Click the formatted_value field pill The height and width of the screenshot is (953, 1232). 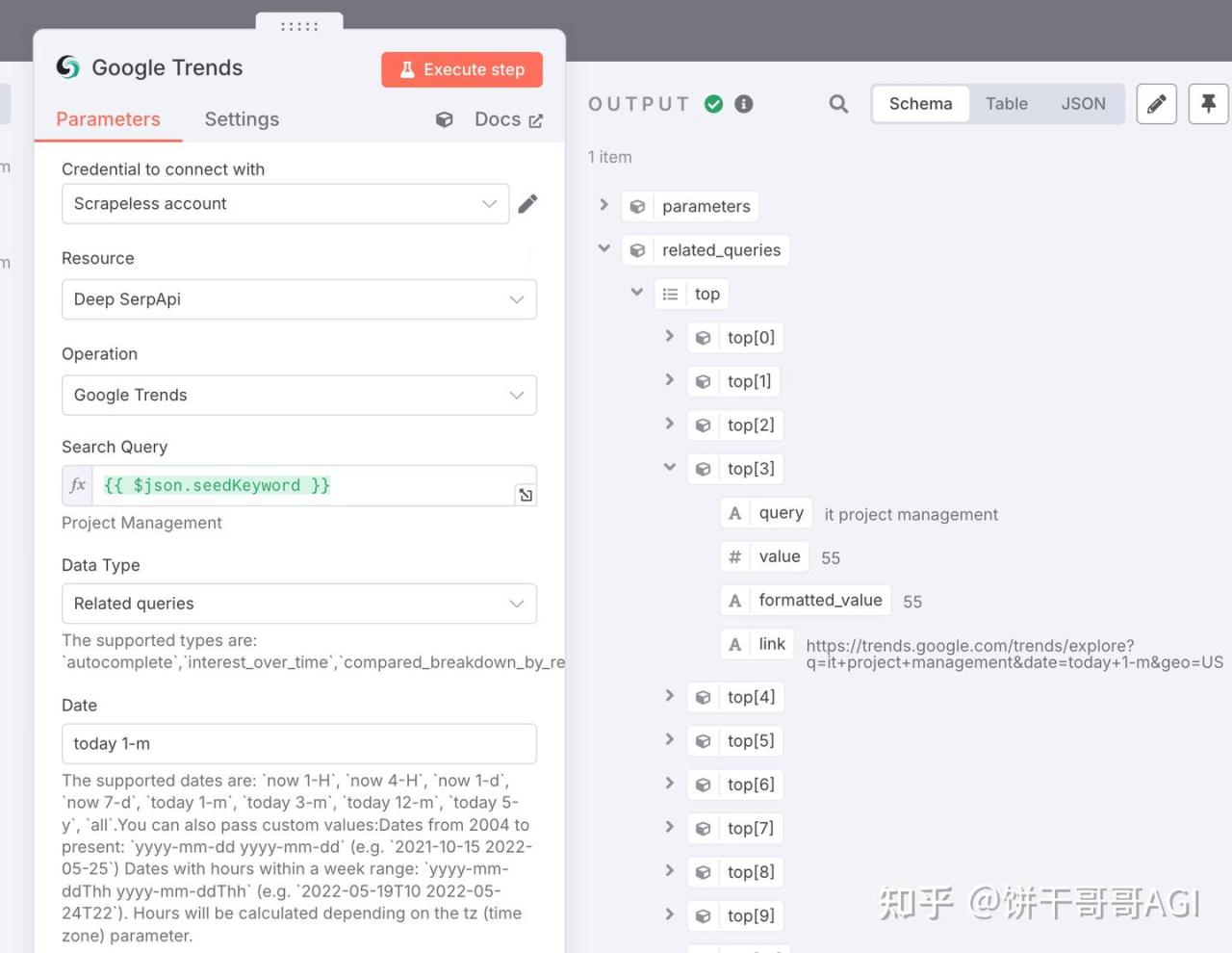click(x=806, y=601)
